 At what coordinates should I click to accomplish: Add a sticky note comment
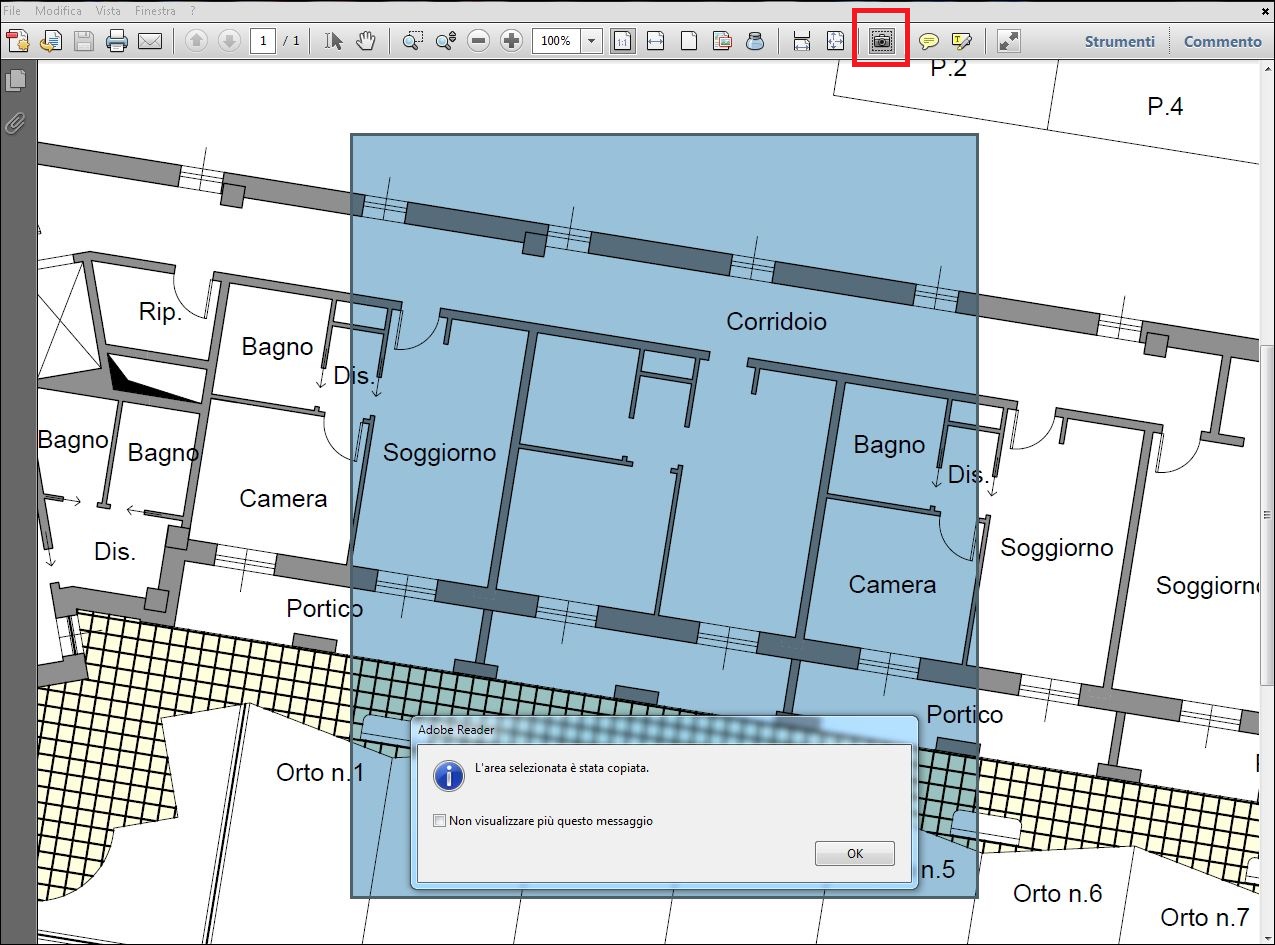(x=929, y=41)
